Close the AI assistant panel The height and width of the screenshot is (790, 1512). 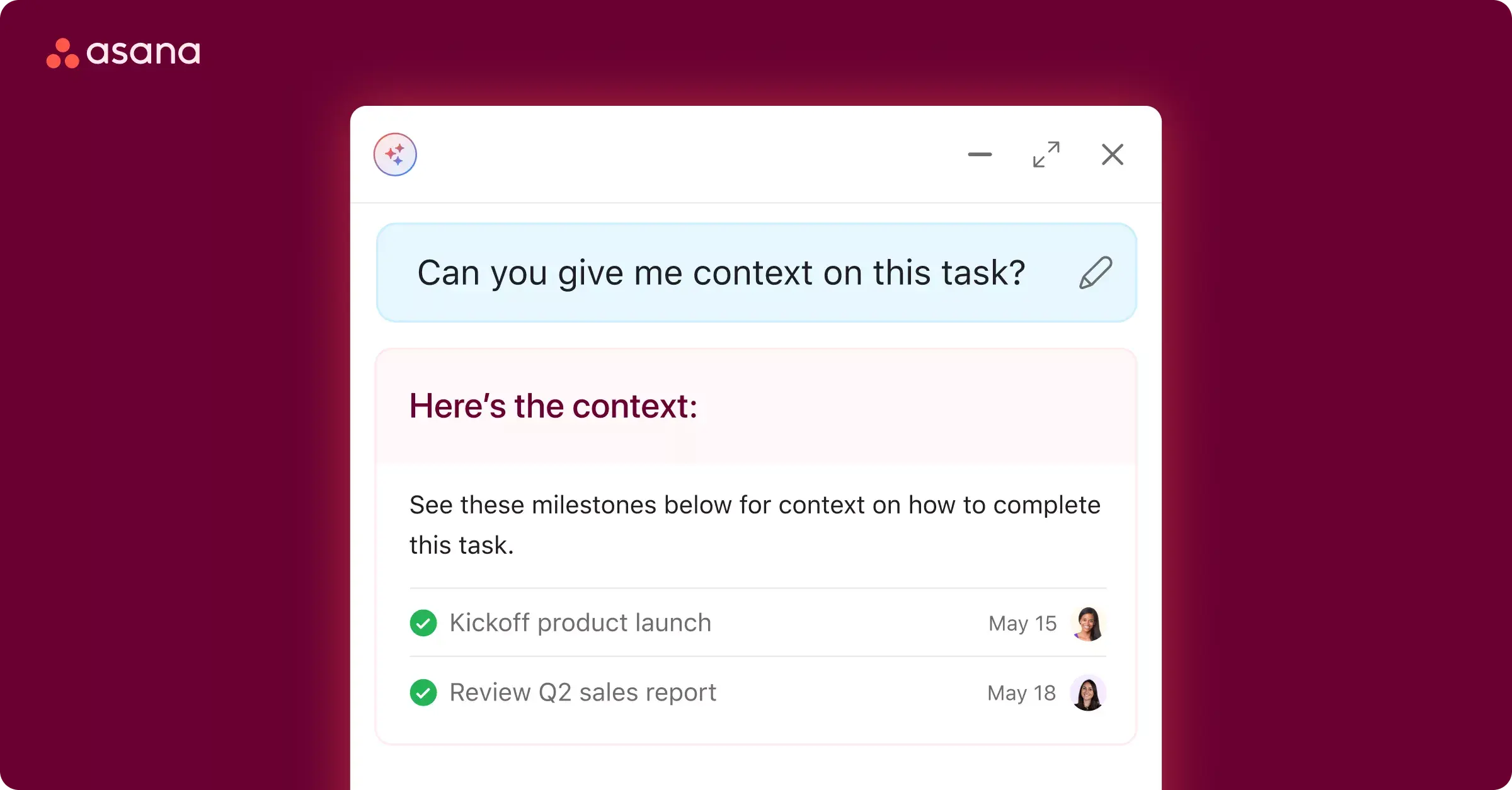[1112, 154]
